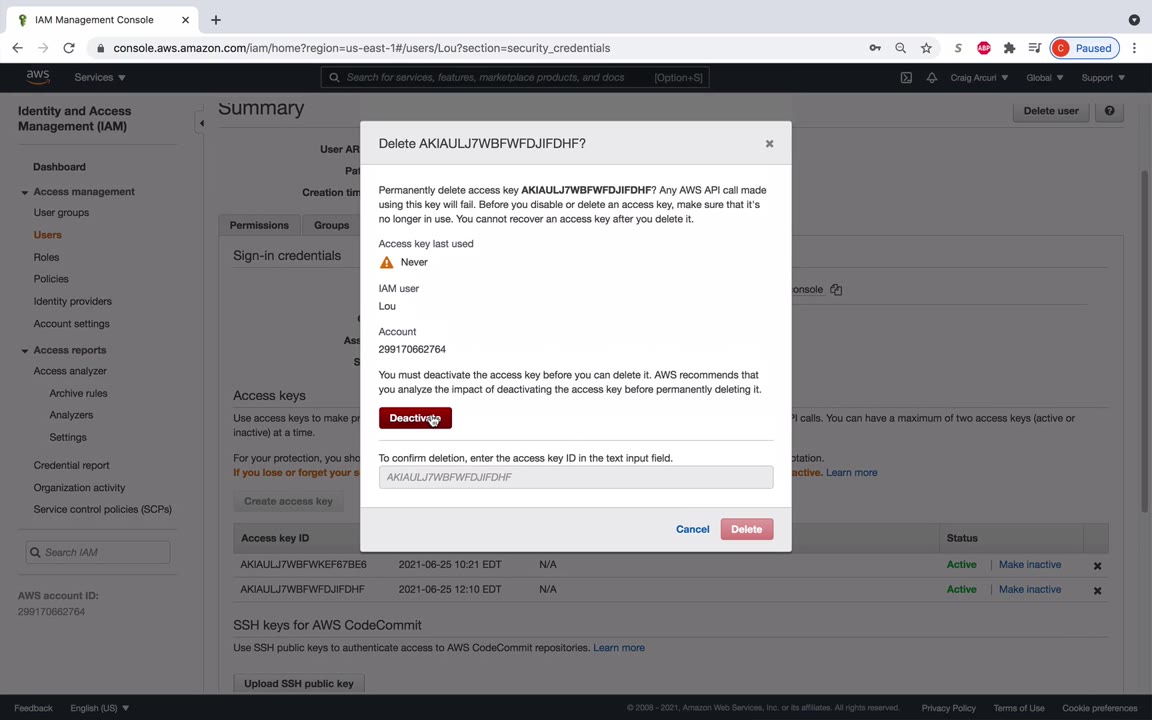
Task: Click the S extension icon
Action: pyautogui.click(x=957, y=48)
